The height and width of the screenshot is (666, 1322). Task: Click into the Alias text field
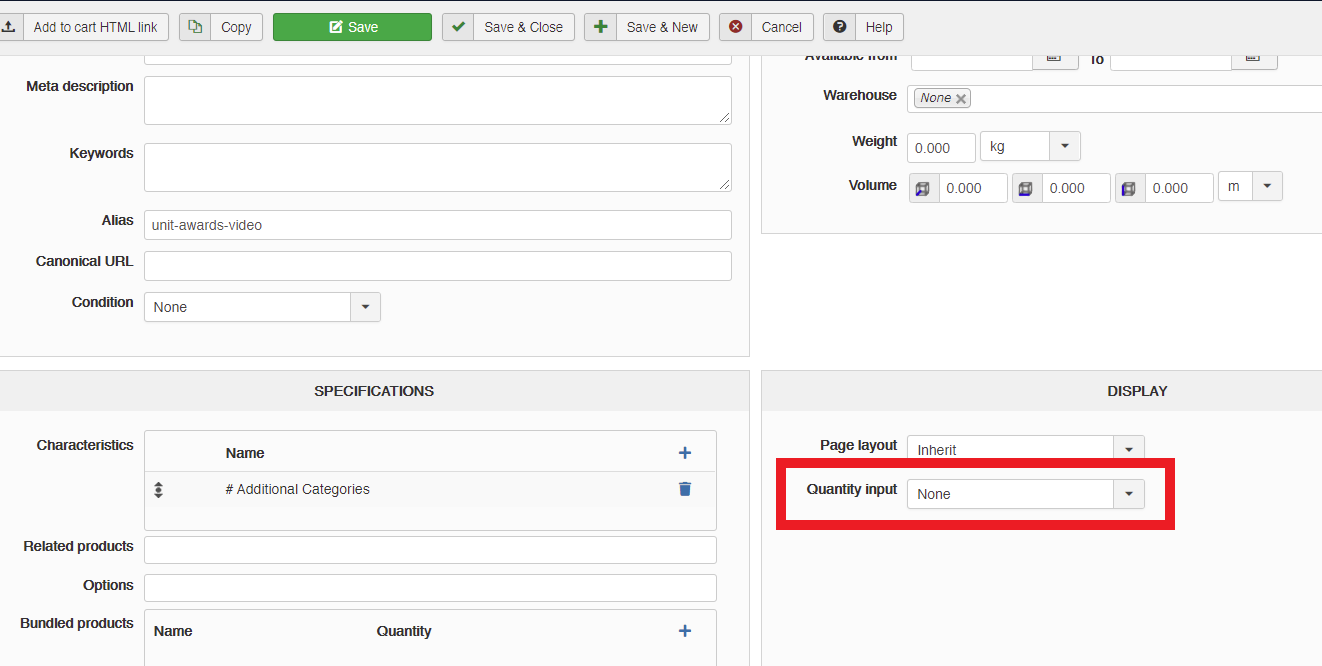pyautogui.click(x=437, y=225)
